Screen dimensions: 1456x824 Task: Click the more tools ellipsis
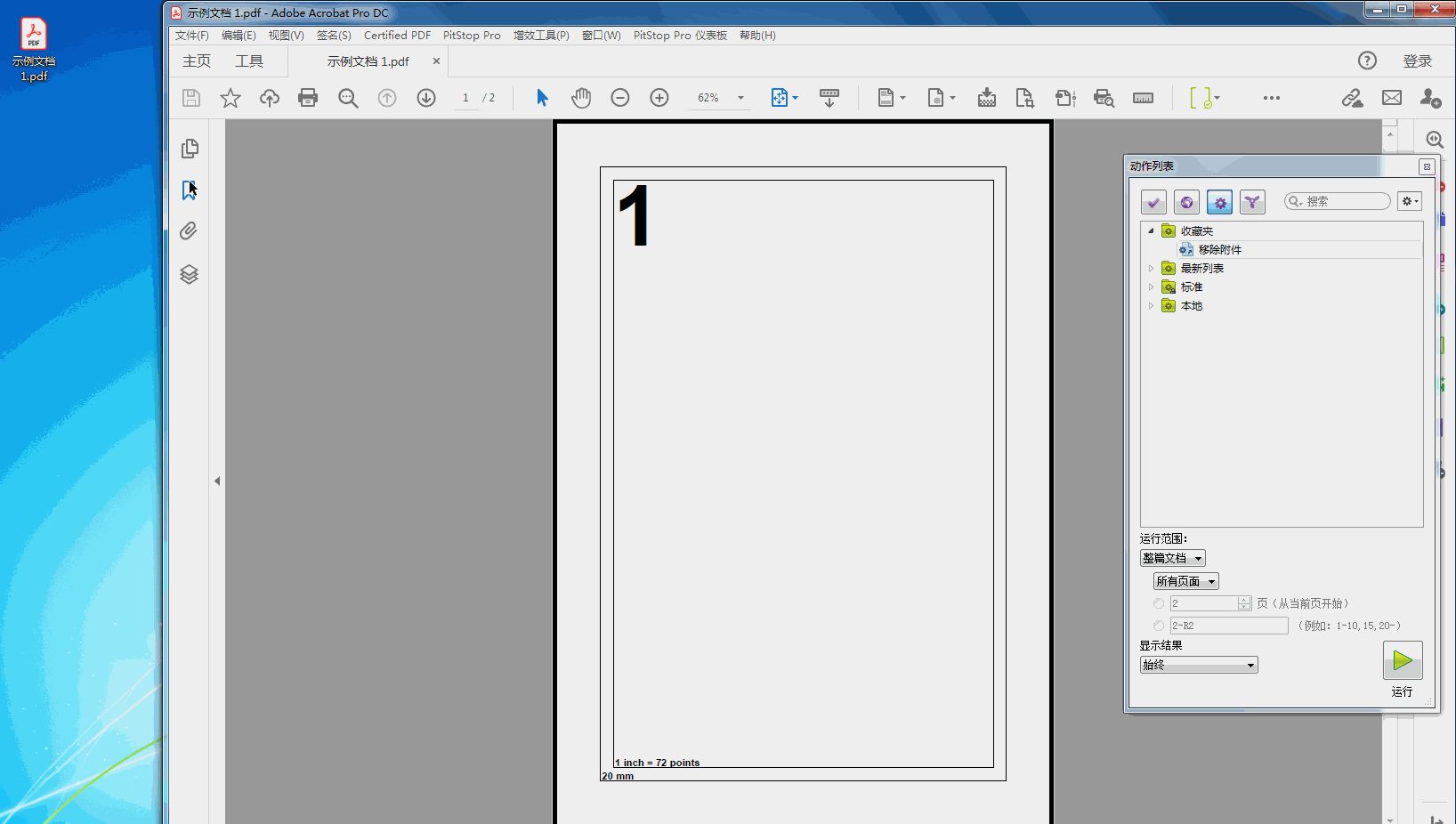click(x=1272, y=98)
